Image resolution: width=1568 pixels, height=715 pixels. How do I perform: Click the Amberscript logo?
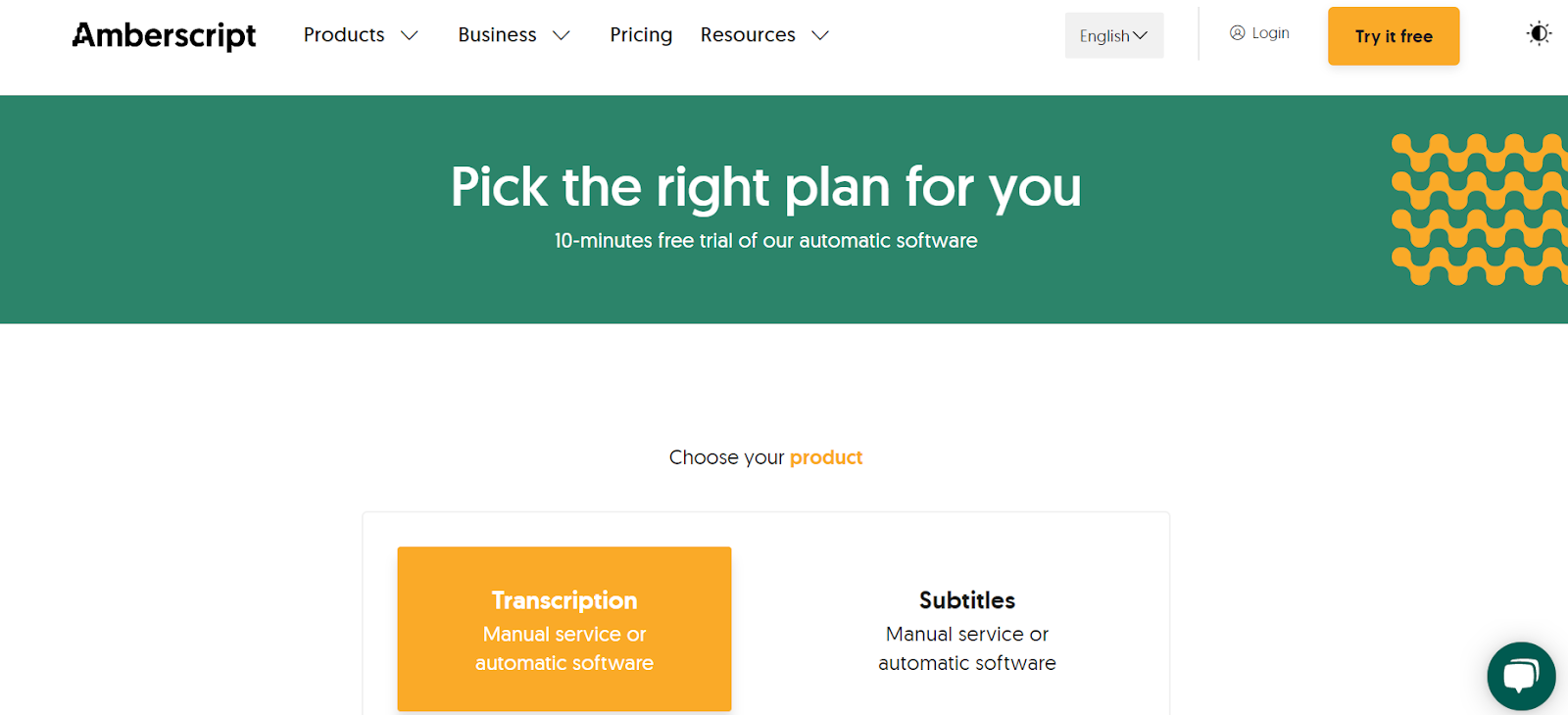click(164, 35)
